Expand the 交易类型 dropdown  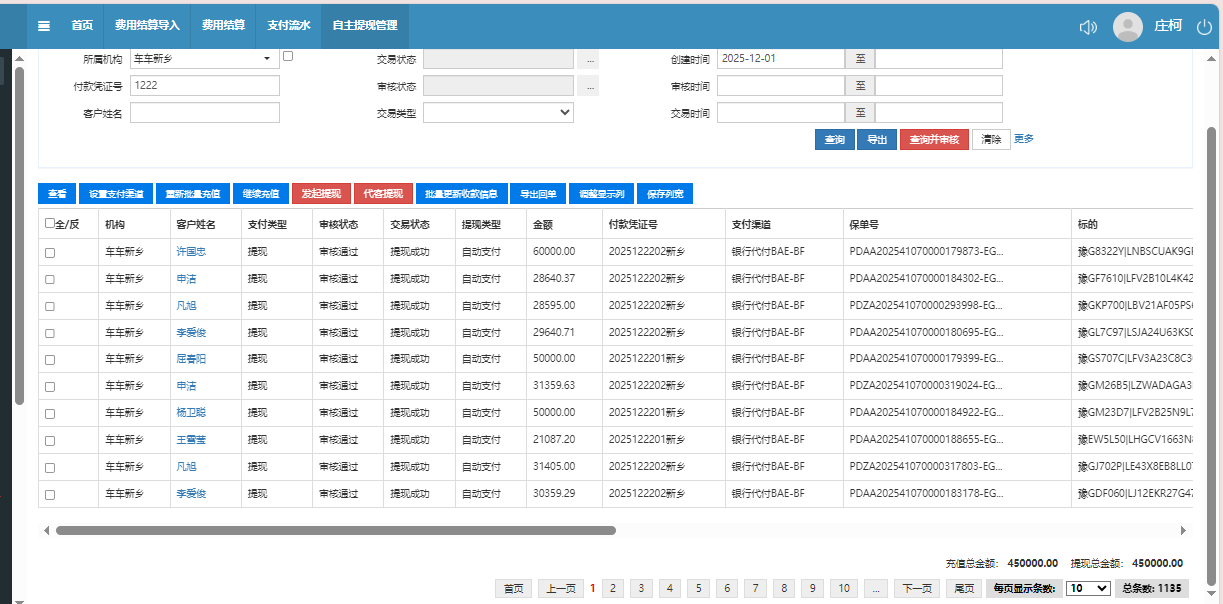(498, 112)
